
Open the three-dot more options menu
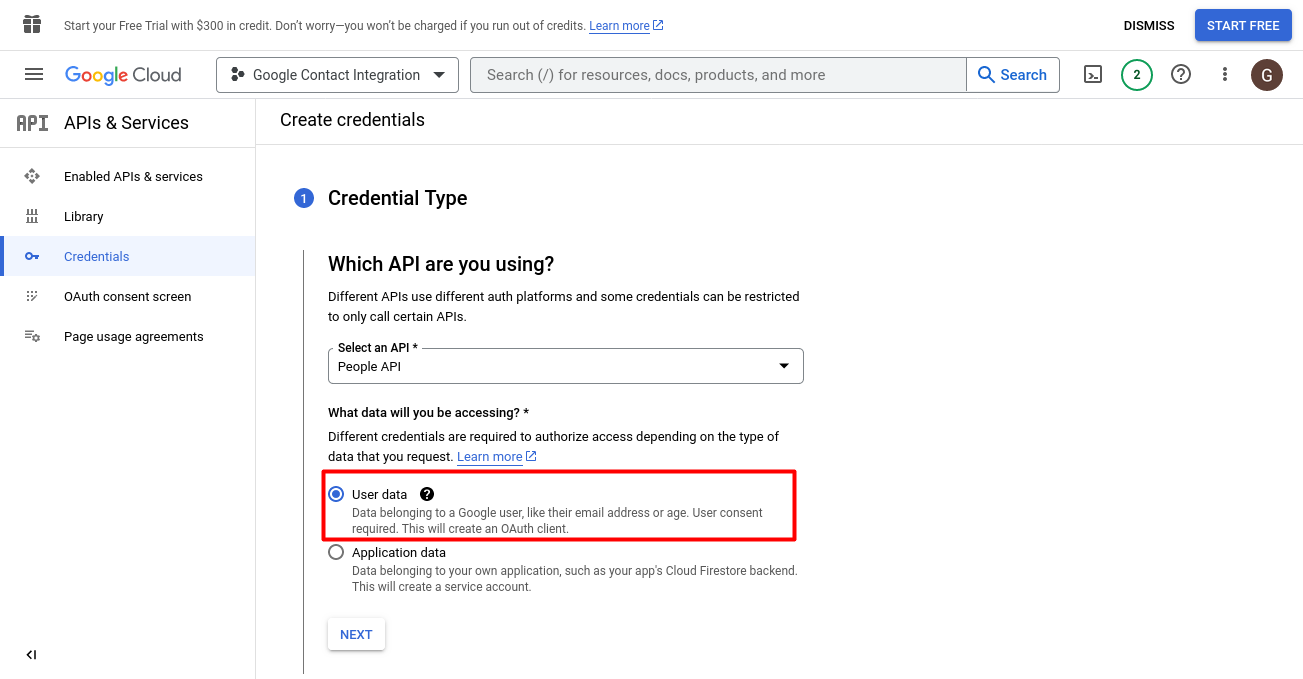[x=1225, y=74]
